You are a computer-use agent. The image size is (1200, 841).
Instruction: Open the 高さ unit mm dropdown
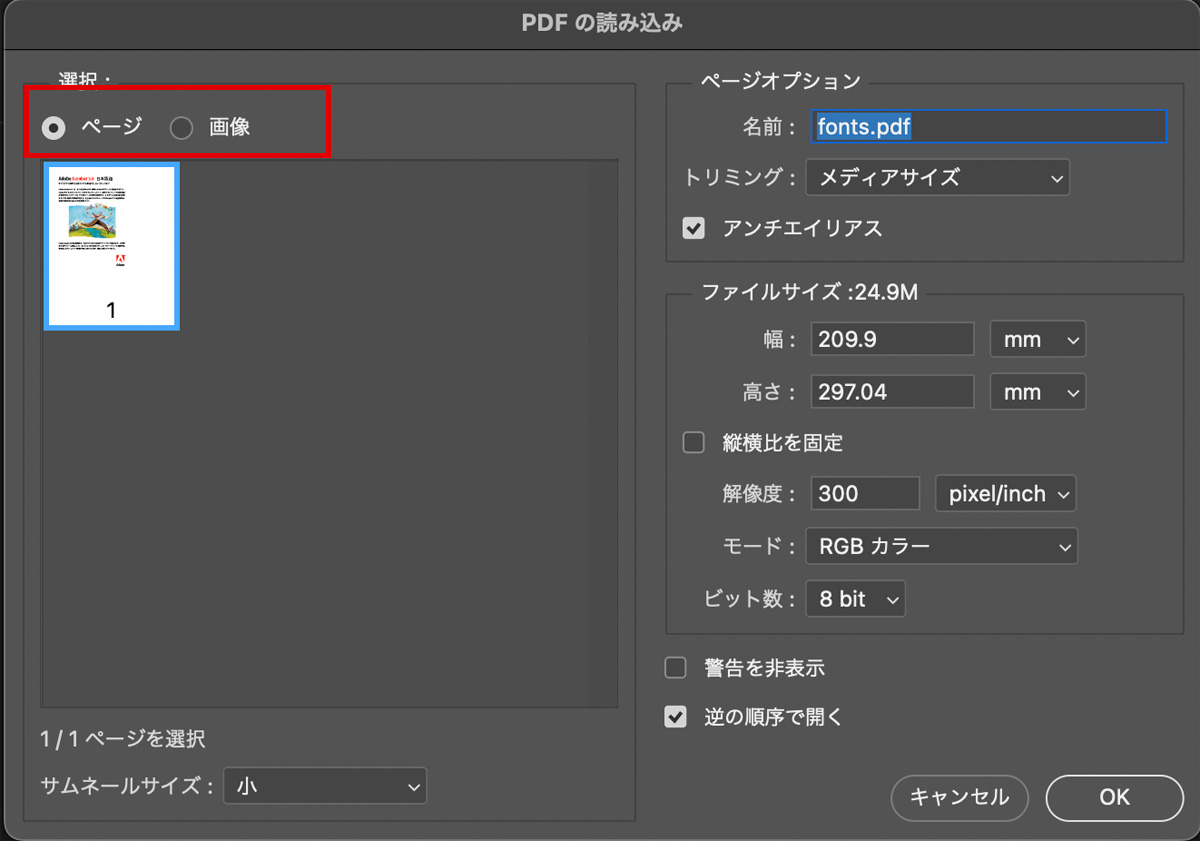[1037, 392]
